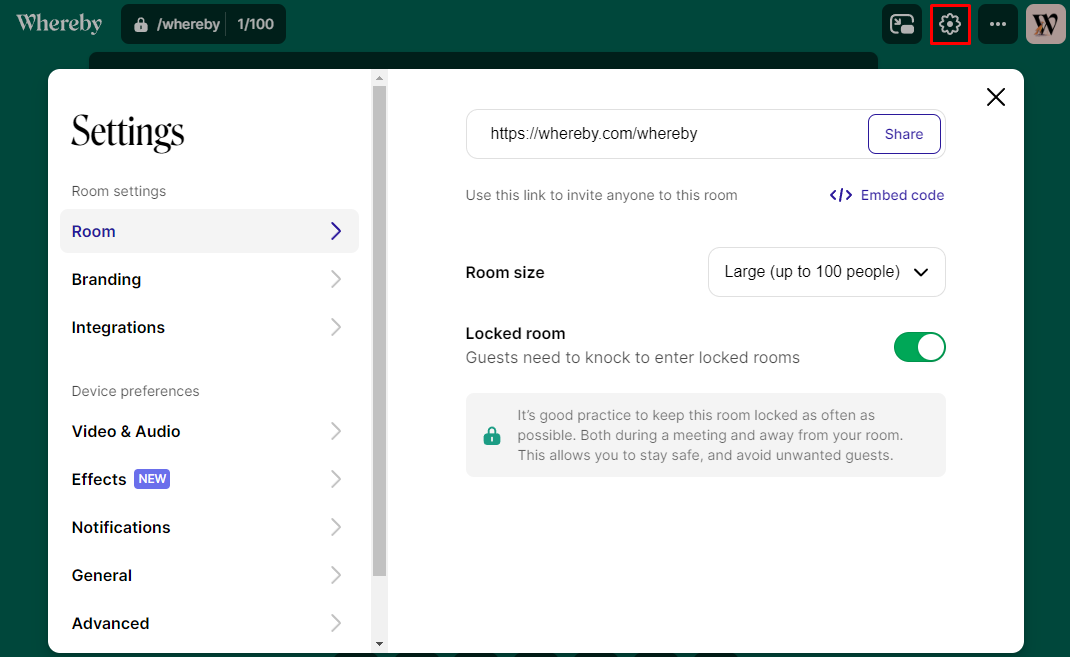Screen dimensions: 1070x657
Task: Close the Settings dialog with the X
Action: click(995, 97)
